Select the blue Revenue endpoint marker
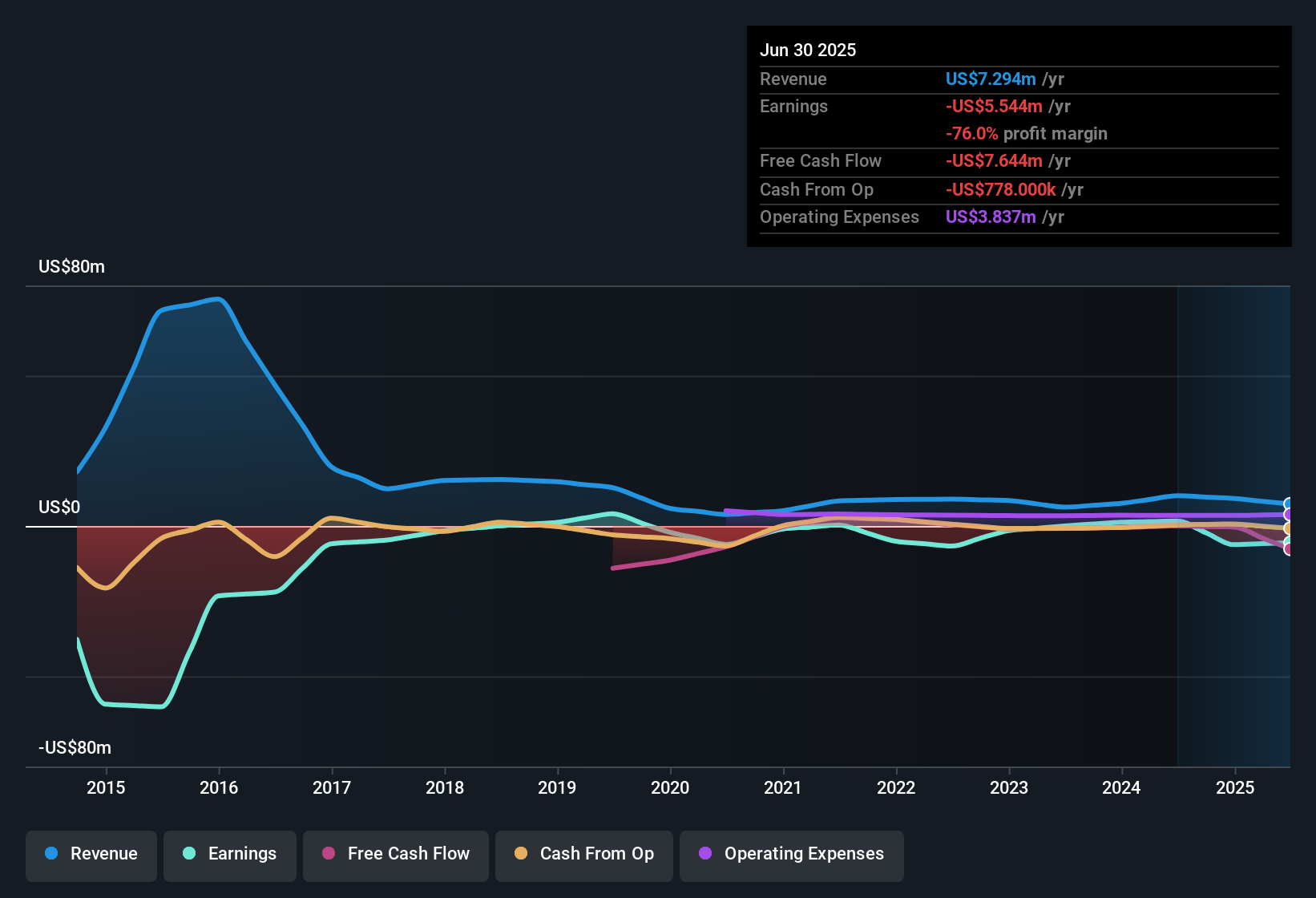1316x898 pixels. [1287, 503]
